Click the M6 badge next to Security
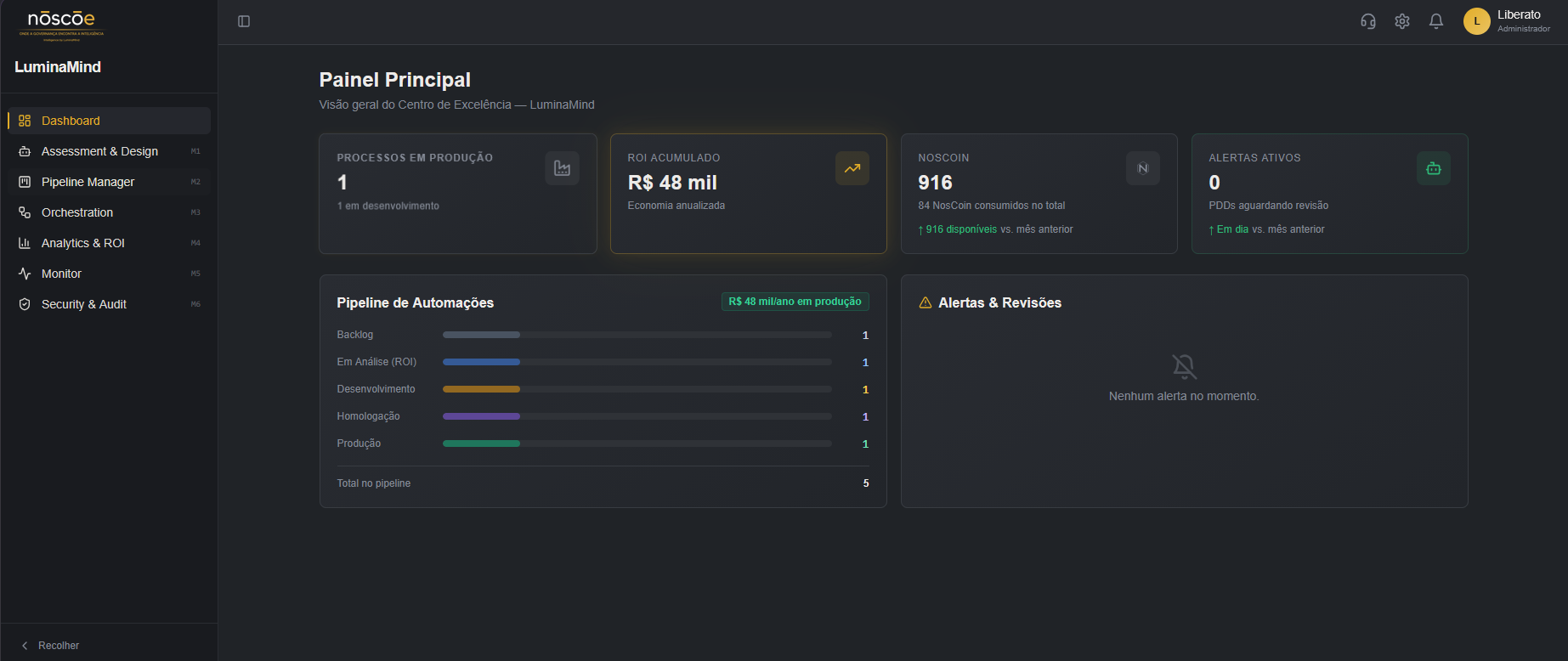This screenshot has height=661, width=1568. (x=195, y=304)
